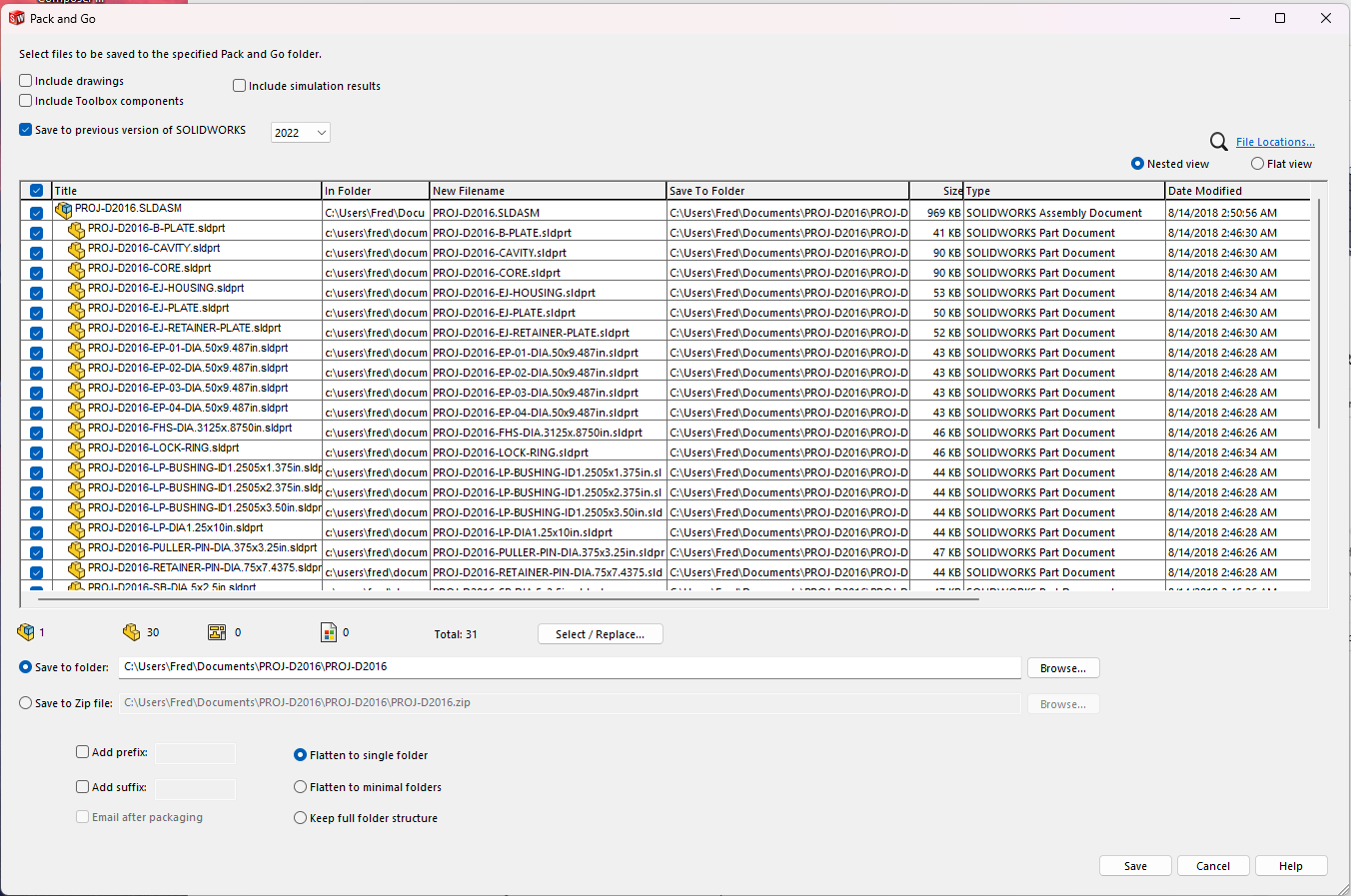Open the File Locations link
1351x896 pixels.
1275,142
